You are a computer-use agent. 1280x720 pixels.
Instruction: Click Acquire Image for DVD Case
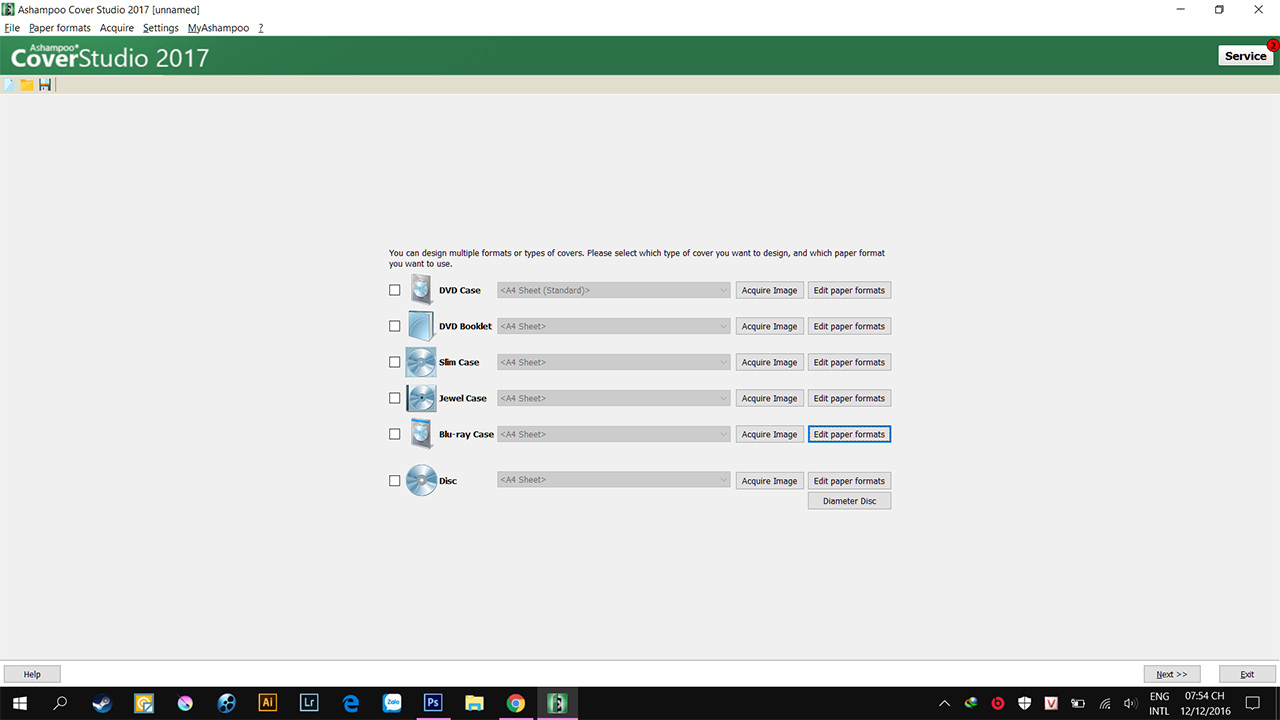770,290
